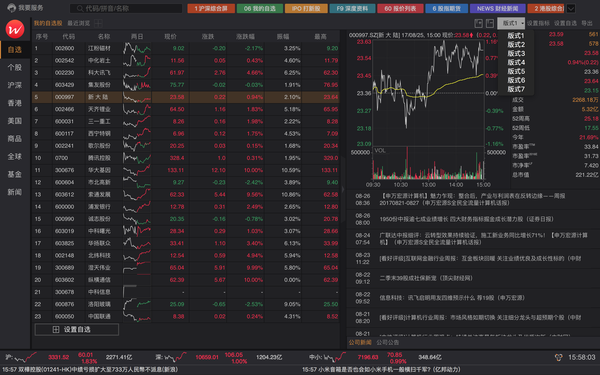Choose 版式1 in the open list
The image size is (600, 375).
[516, 36]
